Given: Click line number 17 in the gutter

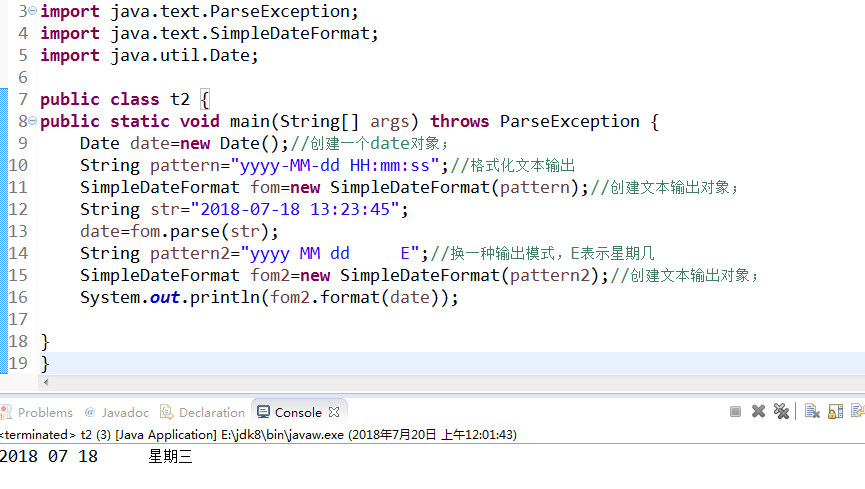Looking at the screenshot, I should (x=18, y=319).
